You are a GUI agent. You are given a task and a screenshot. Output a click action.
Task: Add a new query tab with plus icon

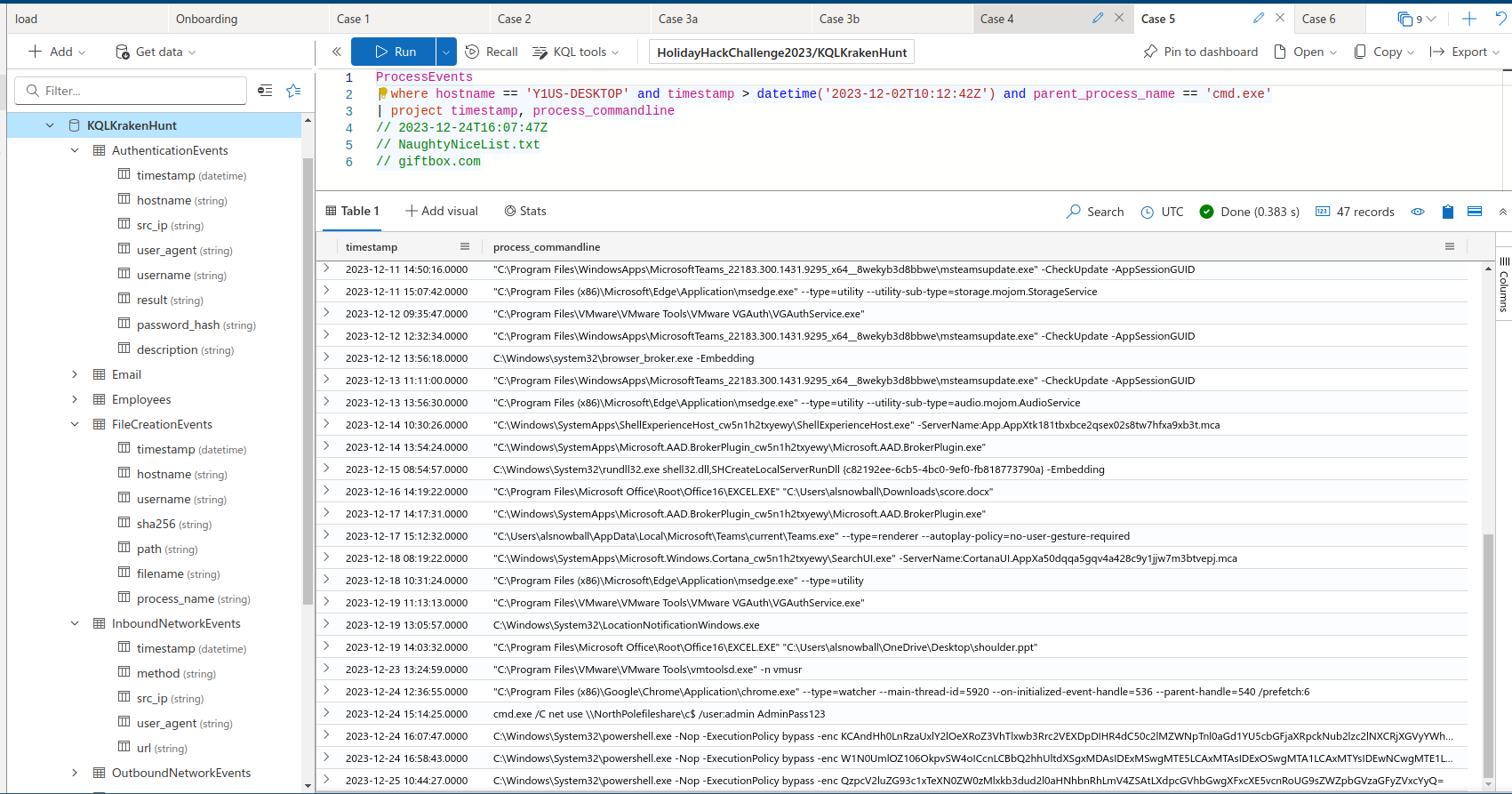[x=1469, y=19]
